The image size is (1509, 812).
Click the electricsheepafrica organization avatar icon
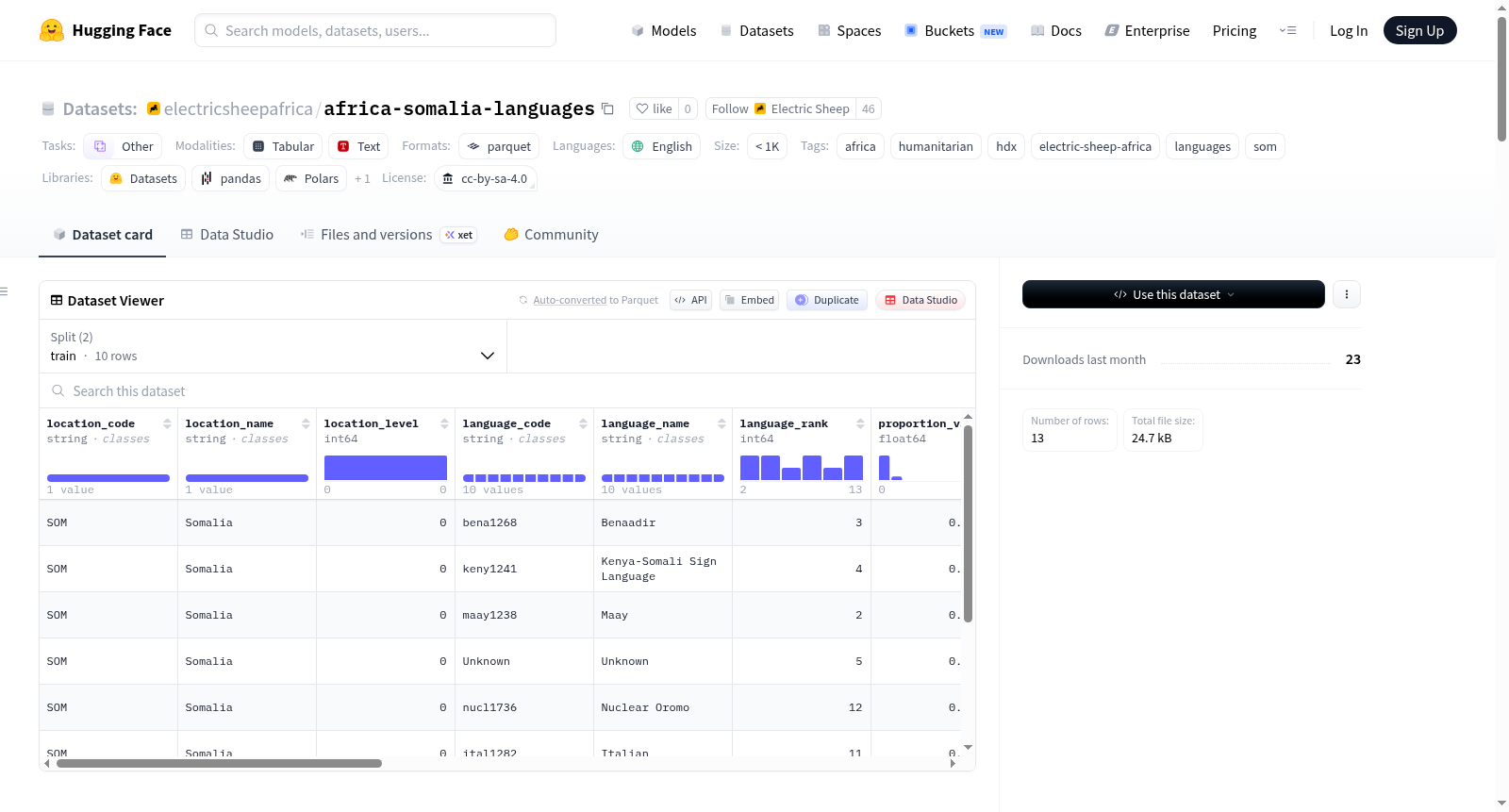pyautogui.click(x=154, y=108)
